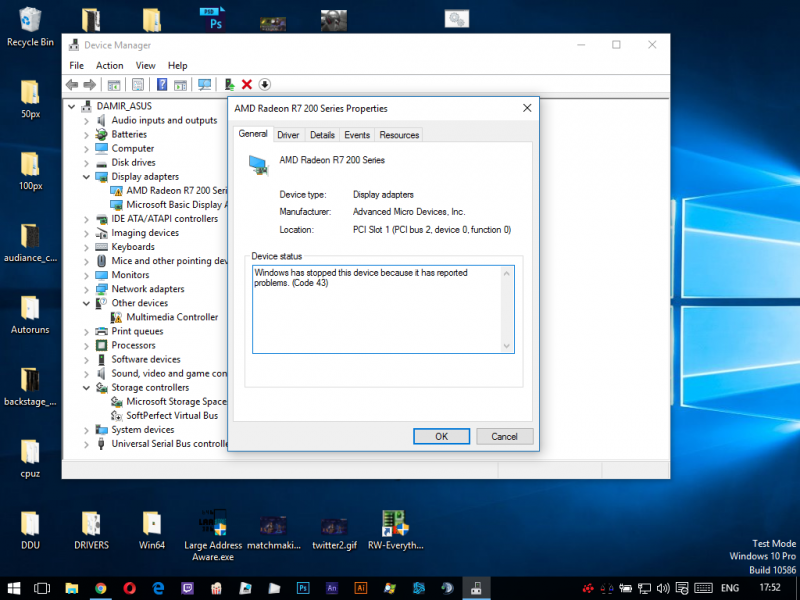
Task: Open Google Chrome from the taskbar
Action: coord(101,588)
